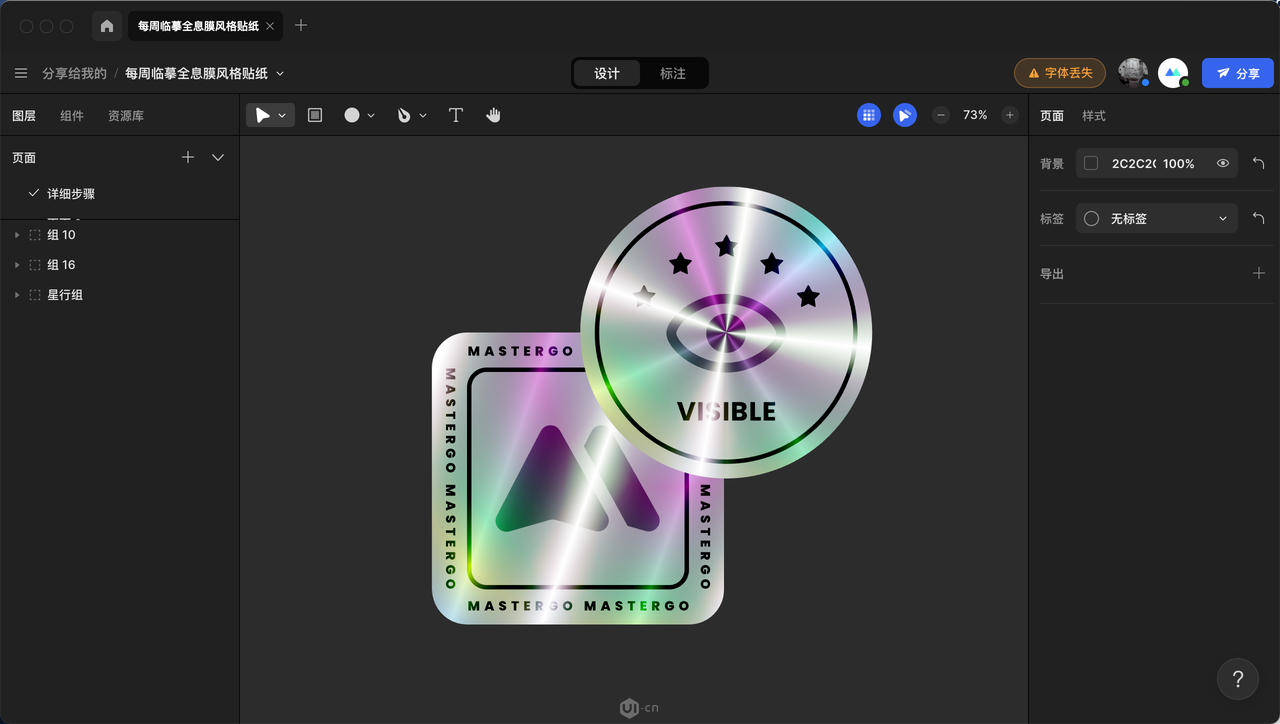This screenshot has height=724, width=1280.
Task: Open the 图层 tab
Action: tap(24, 116)
